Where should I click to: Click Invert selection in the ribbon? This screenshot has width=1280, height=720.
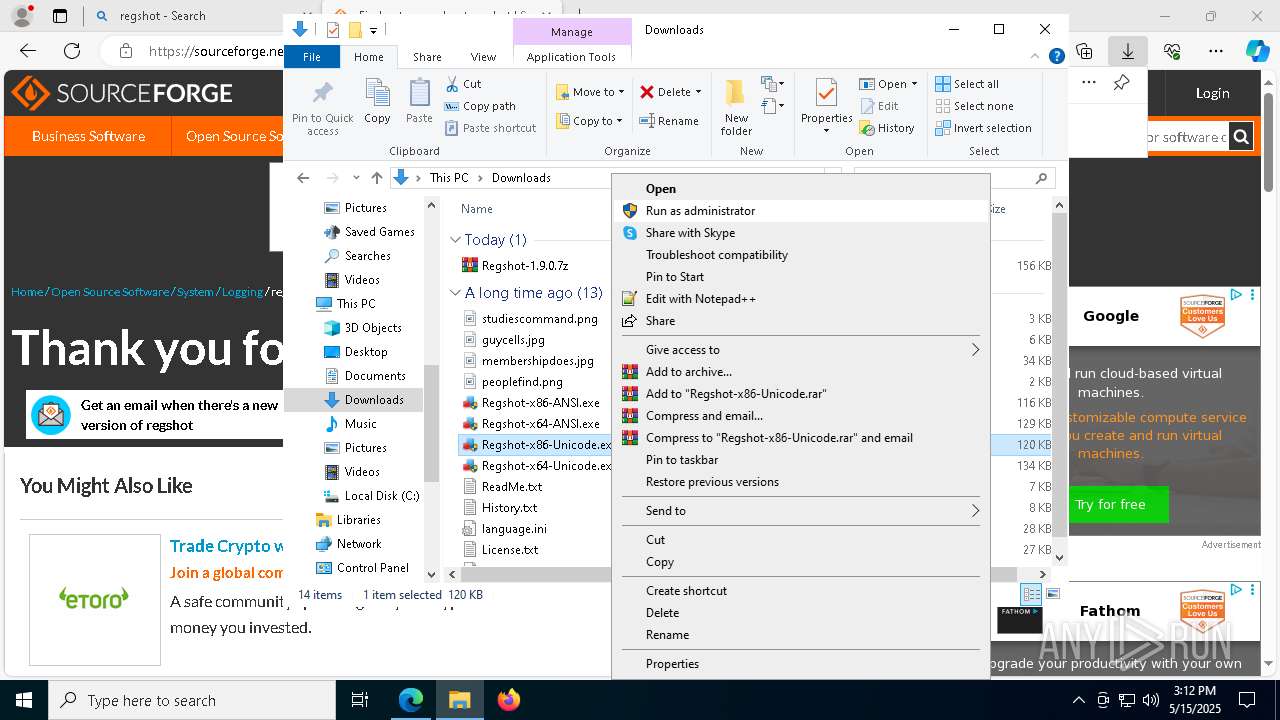coord(983,128)
